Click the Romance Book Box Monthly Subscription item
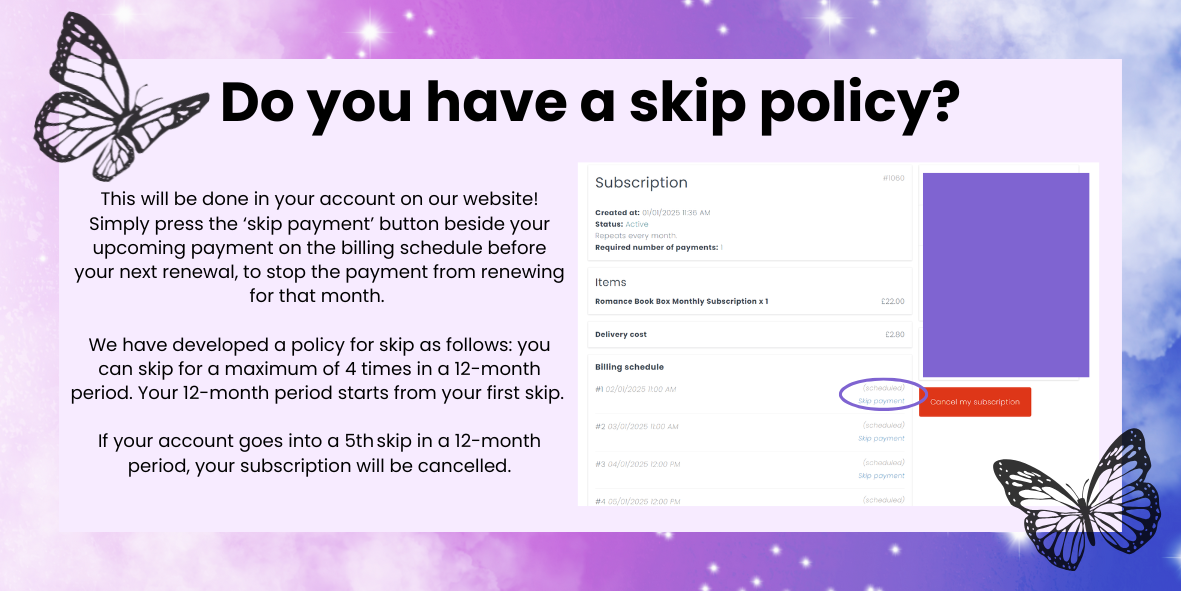Viewport: 1181px width, 591px height. (681, 301)
